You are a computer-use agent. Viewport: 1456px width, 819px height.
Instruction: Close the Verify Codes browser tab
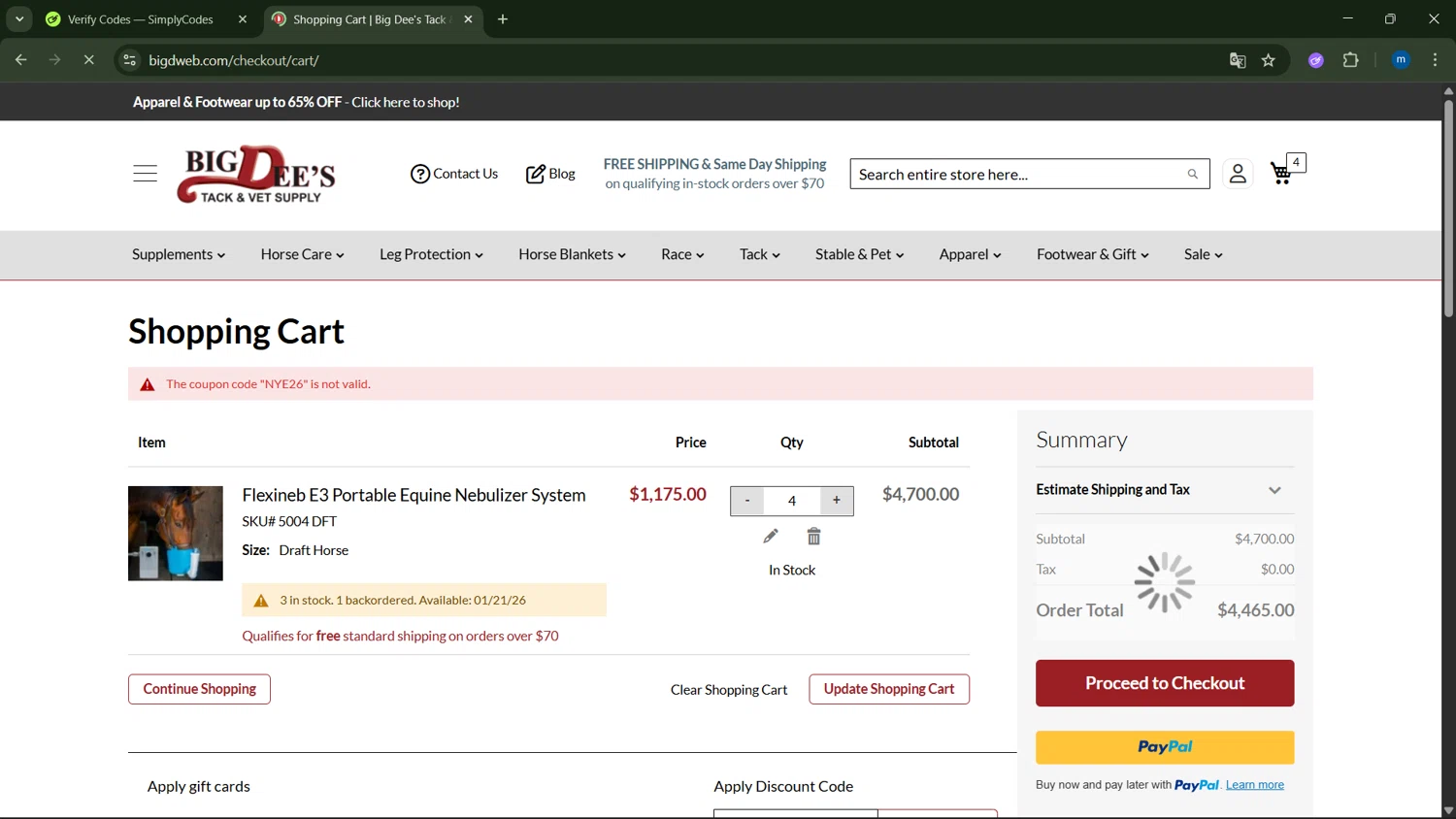(243, 19)
